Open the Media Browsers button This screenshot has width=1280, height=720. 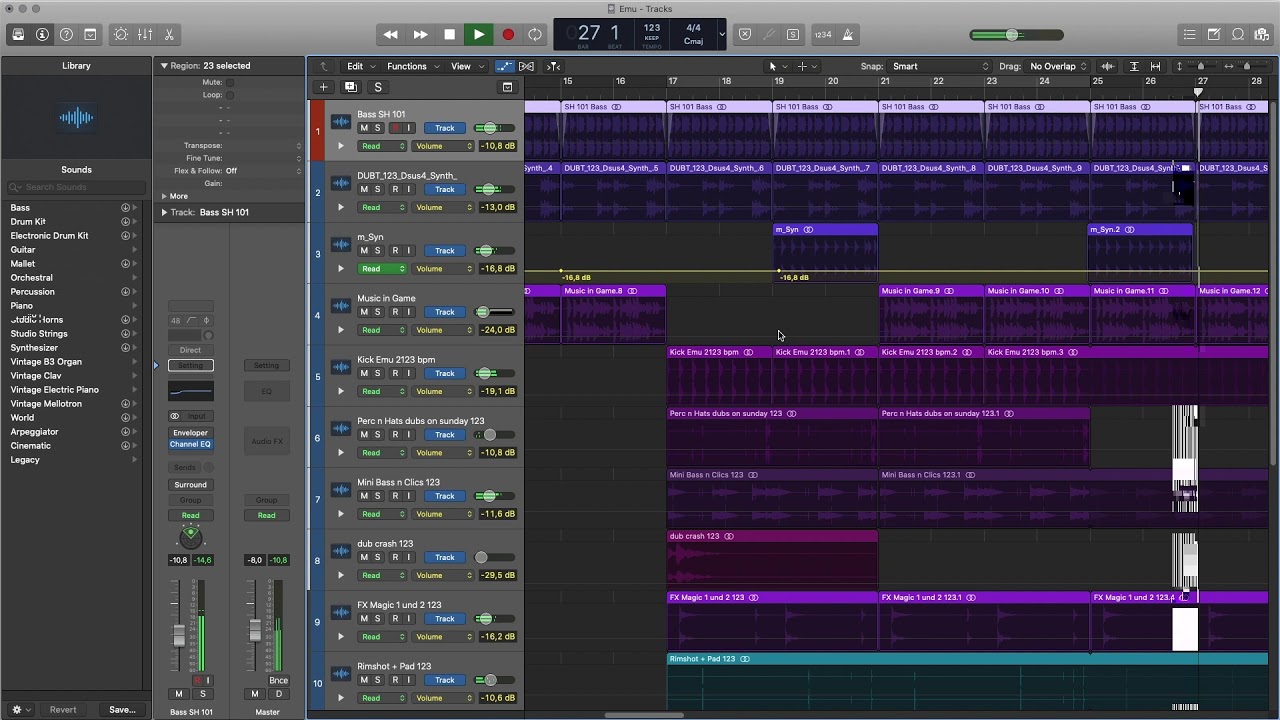(1262, 35)
